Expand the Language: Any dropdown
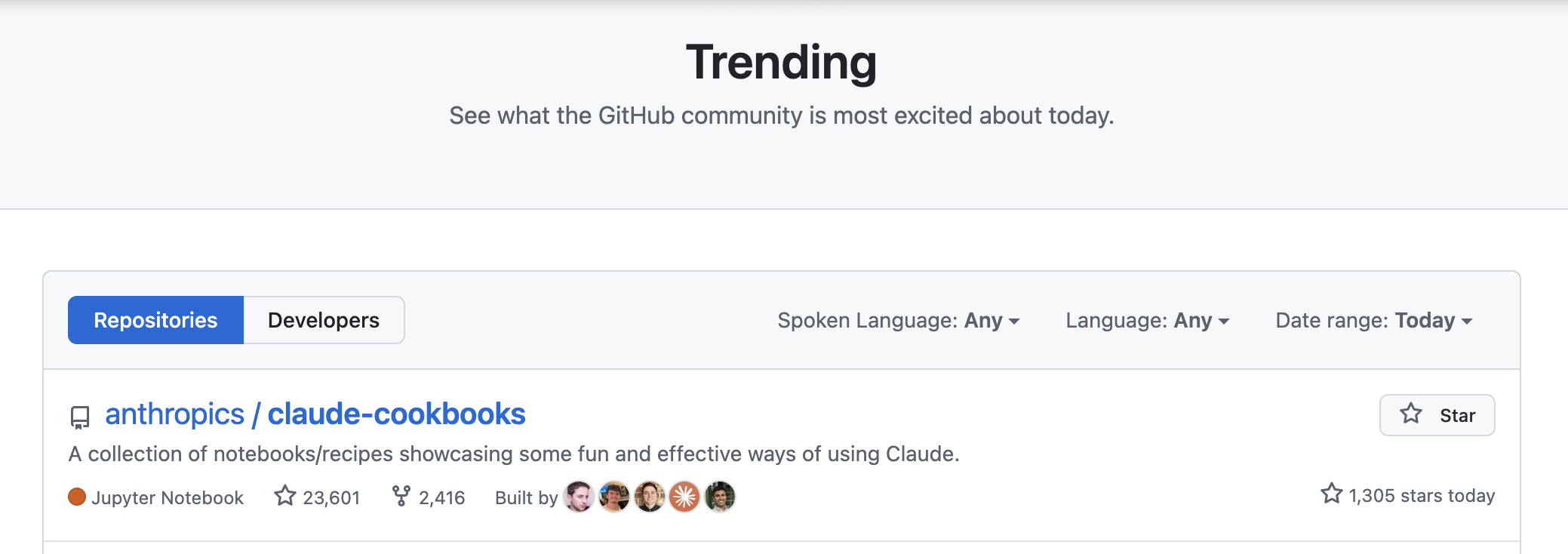Screen dimensions: 1568x554 1148,321
